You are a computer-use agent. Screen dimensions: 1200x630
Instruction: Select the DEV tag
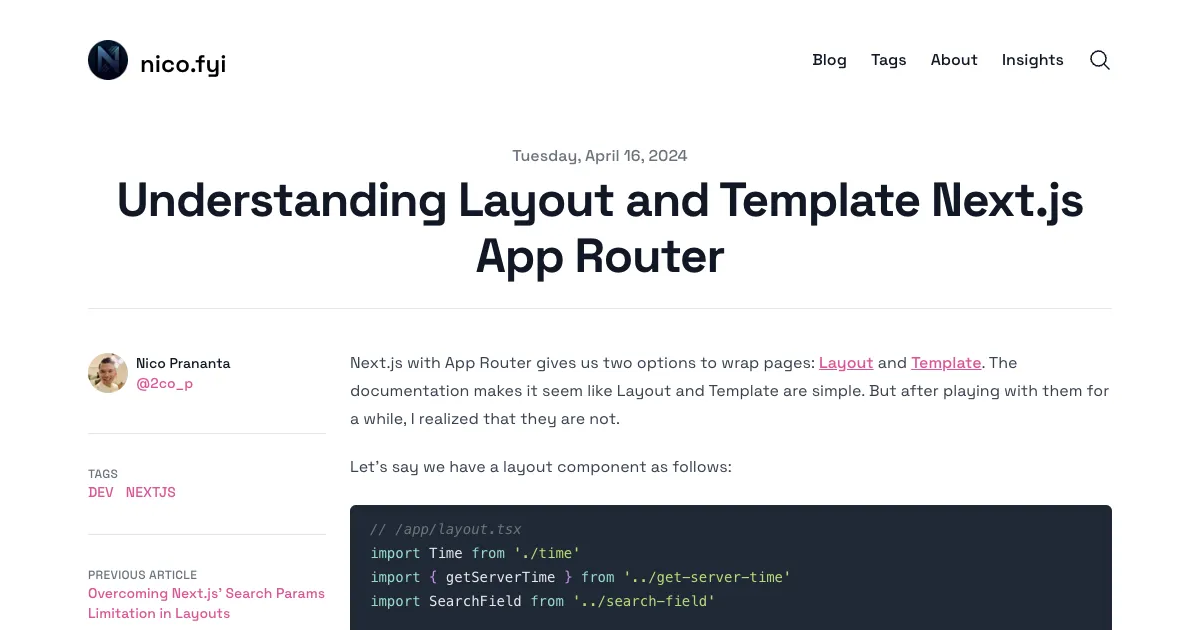click(101, 492)
